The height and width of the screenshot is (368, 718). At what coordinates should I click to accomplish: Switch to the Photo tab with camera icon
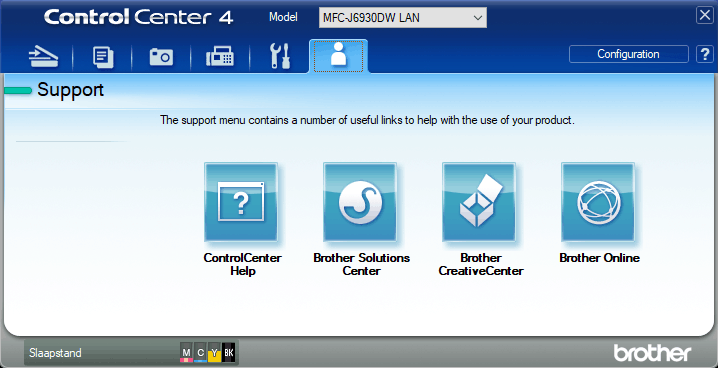pos(161,57)
